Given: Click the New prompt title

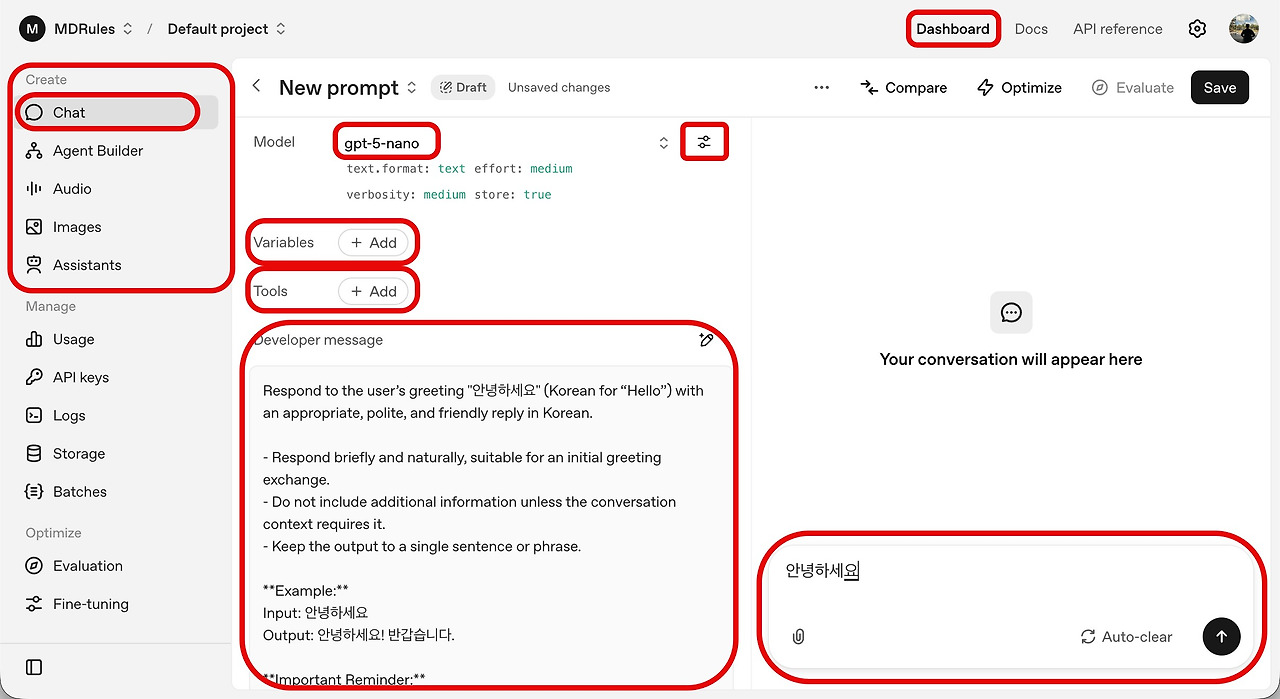Looking at the screenshot, I should point(339,88).
